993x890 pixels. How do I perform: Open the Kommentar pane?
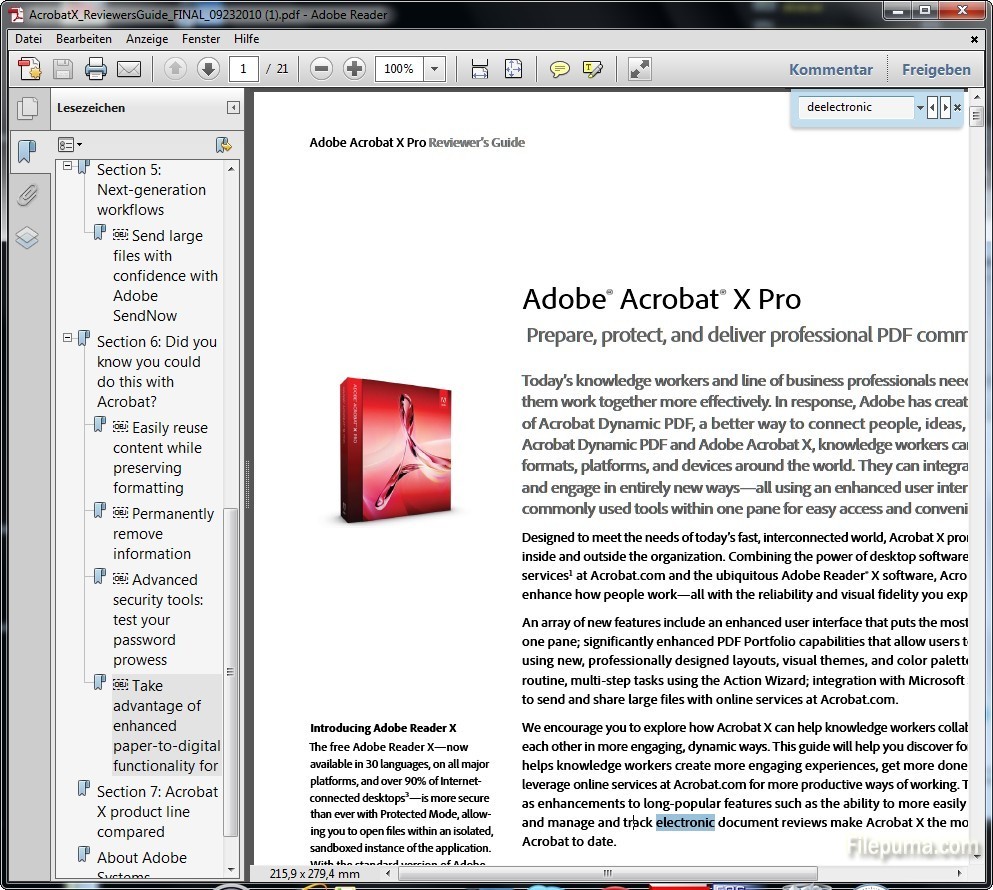click(x=830, y=69)
